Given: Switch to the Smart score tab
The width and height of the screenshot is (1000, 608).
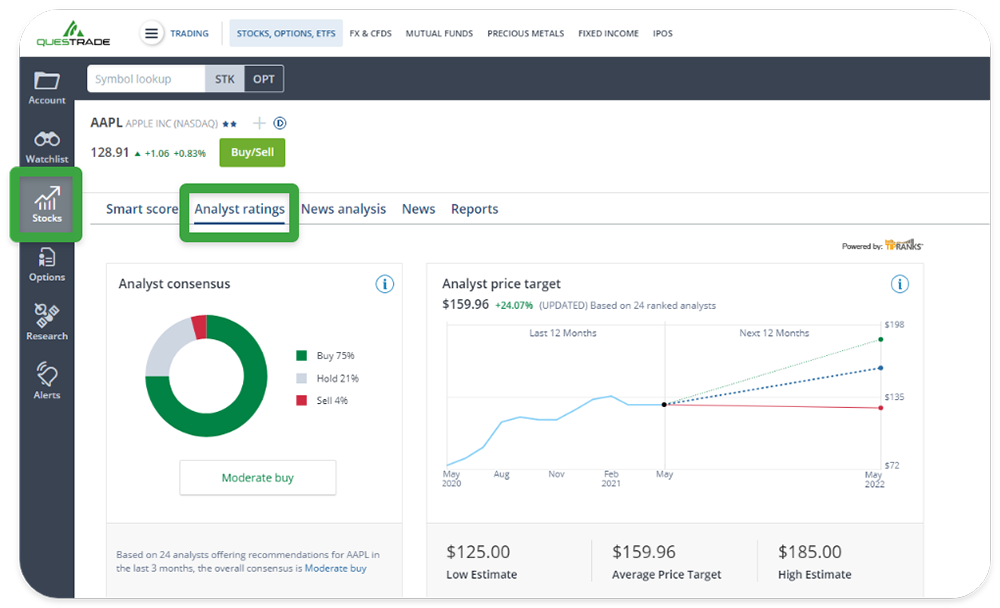Looking at the screenshot, I should [143, 209].
